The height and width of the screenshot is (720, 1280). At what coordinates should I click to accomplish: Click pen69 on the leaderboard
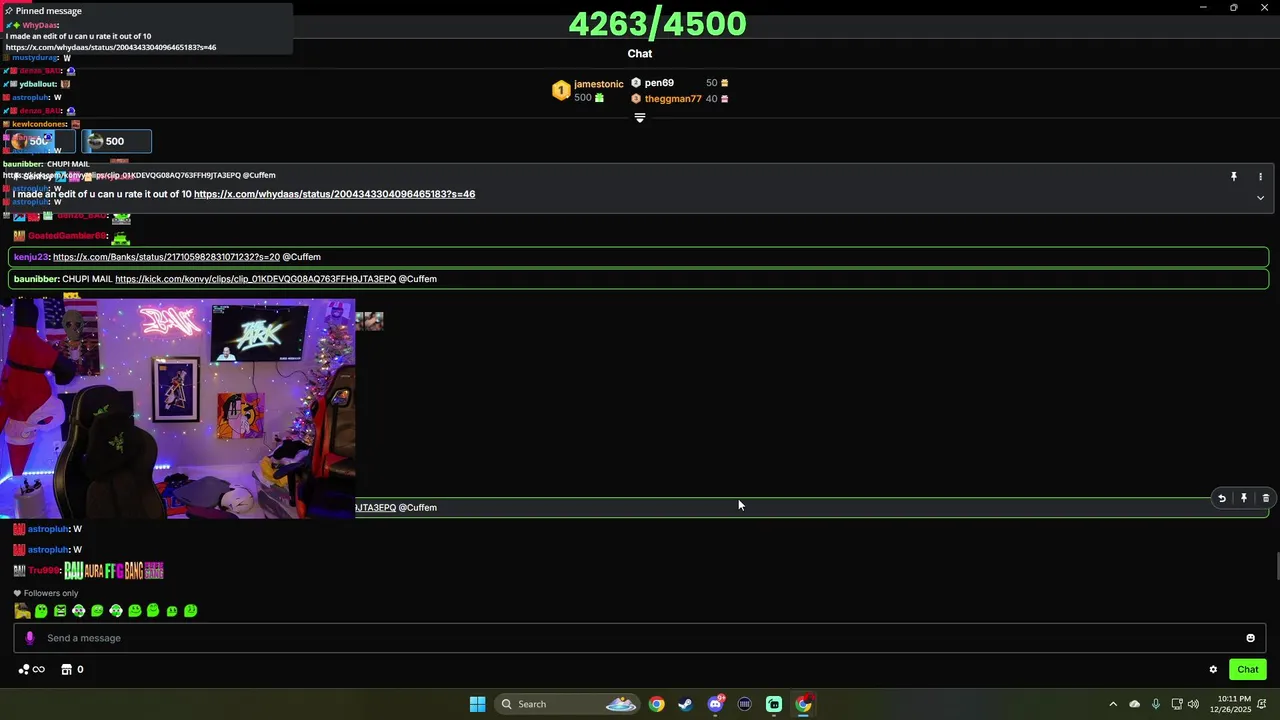coord(659,83)
